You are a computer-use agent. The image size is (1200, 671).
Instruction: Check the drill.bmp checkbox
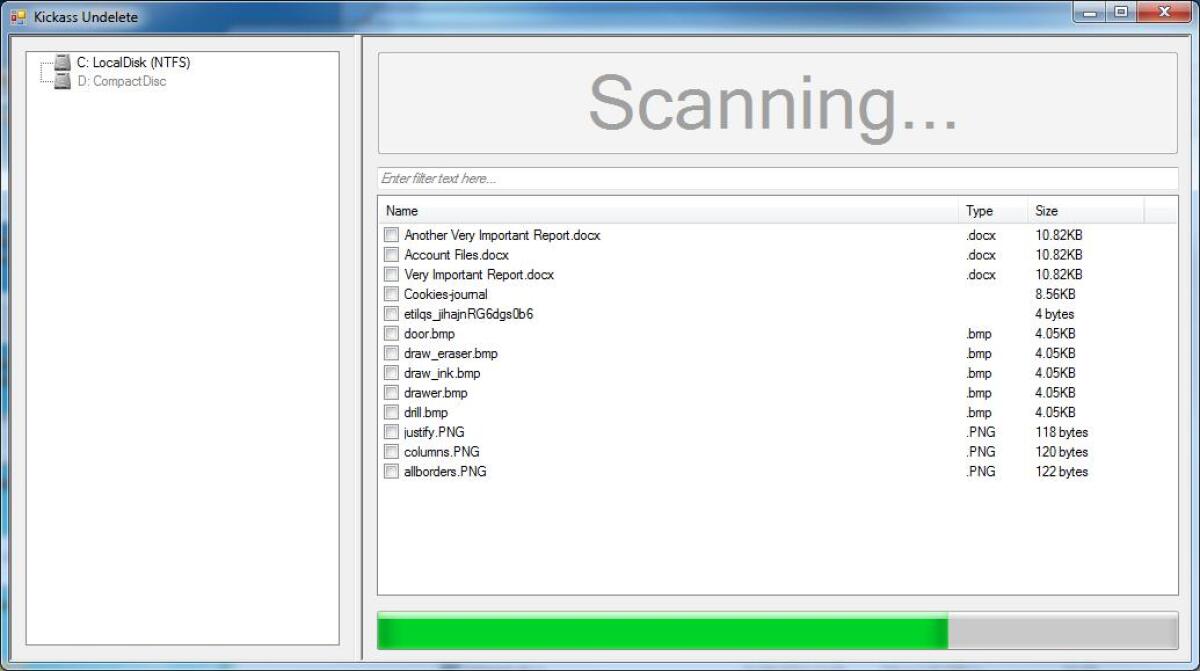[x=391, y=412]
